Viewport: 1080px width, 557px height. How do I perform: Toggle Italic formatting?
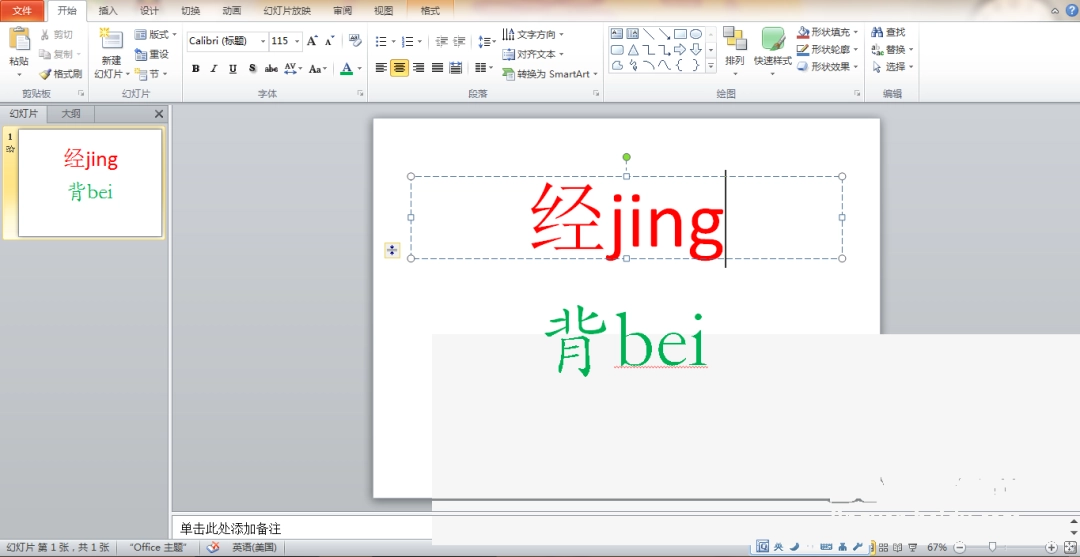214,68
